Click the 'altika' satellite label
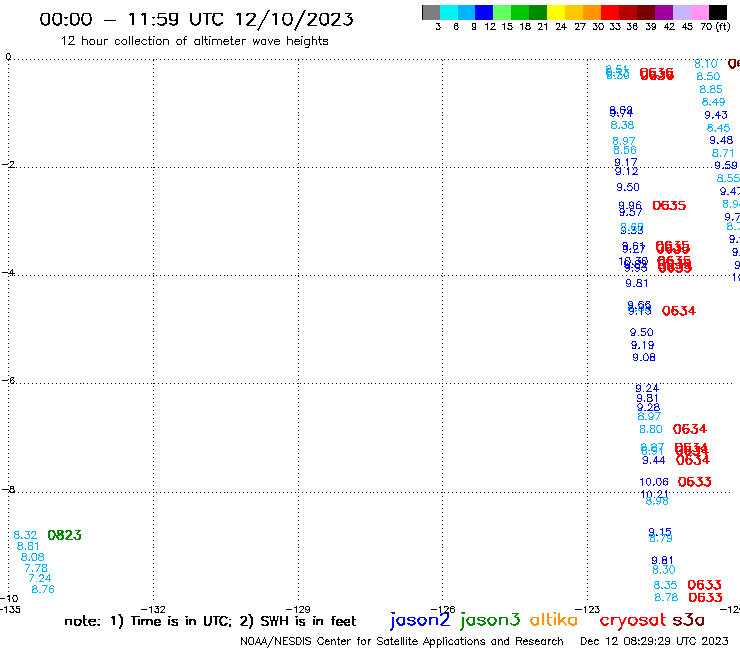This screenshot has height=650, width=740. coord(554,620)
